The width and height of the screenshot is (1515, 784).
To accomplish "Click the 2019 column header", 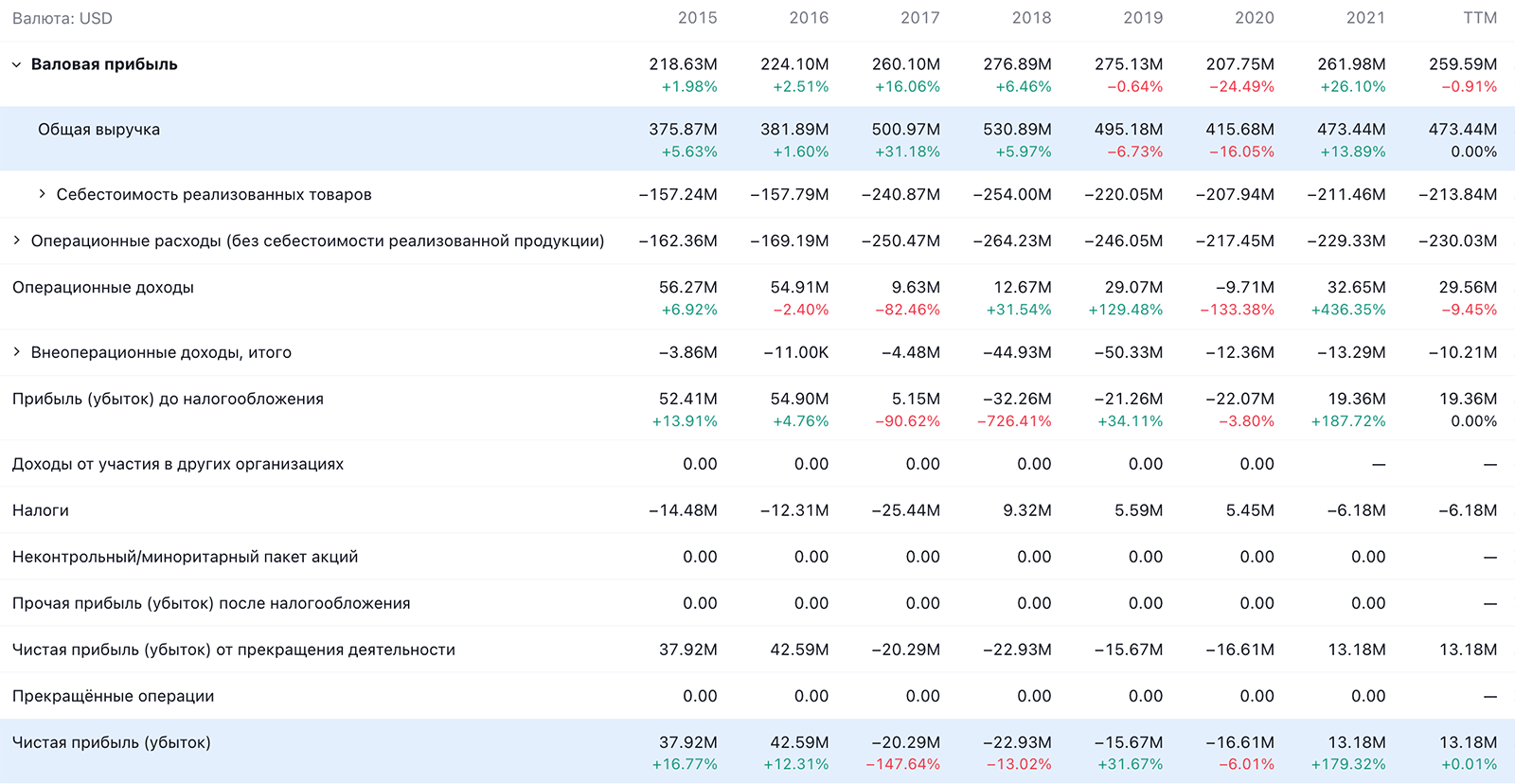I will (1143, 18).
